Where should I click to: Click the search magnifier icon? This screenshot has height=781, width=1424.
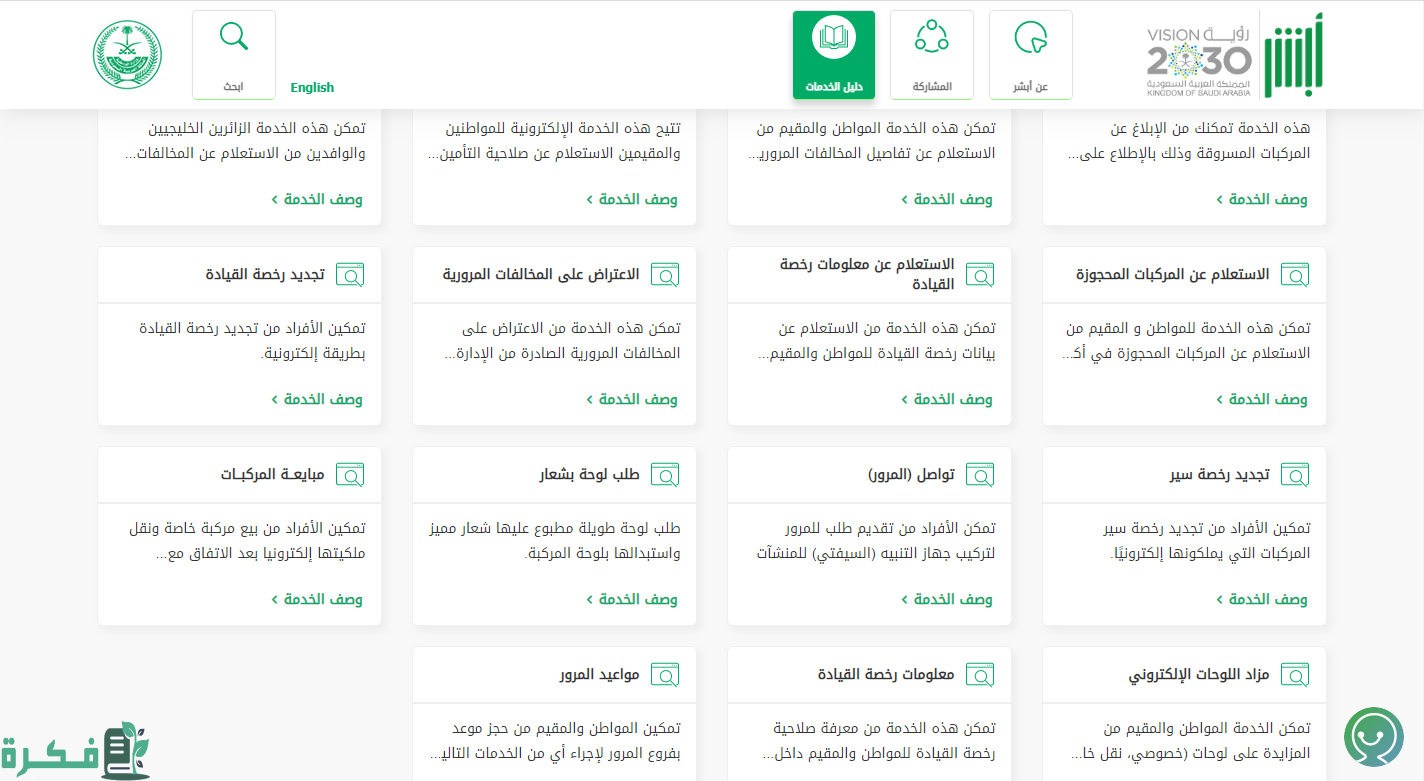coord(233,37)
